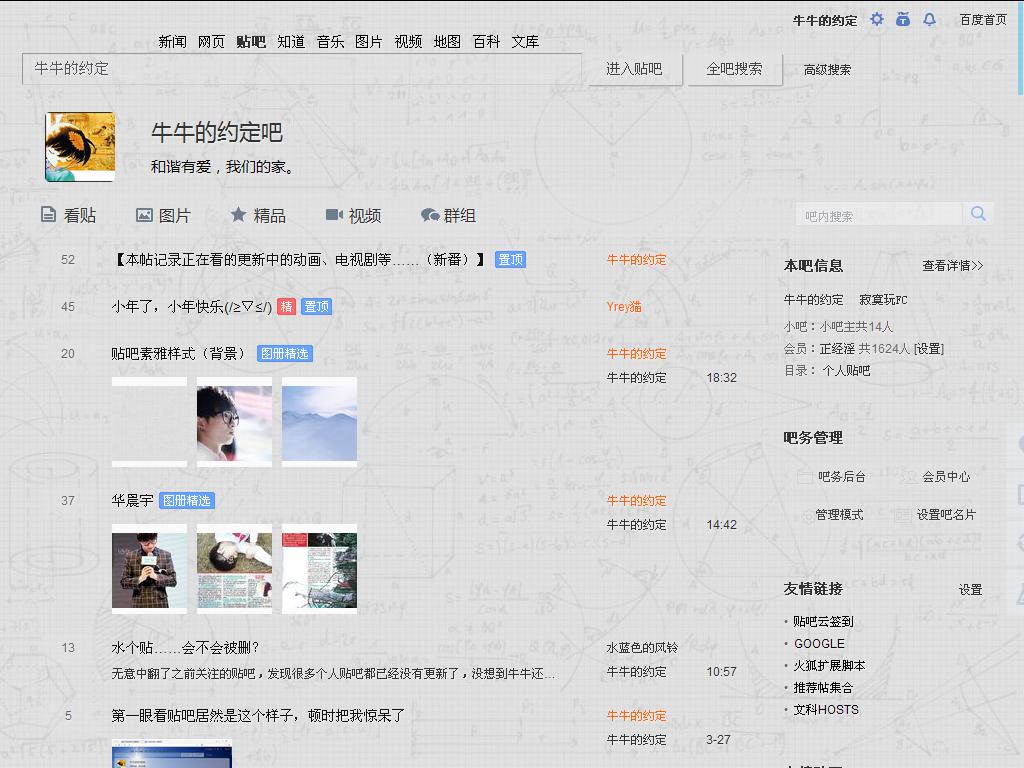Viewport: 1024px width, 768px height.
Task: Open notifications via the bell icon
Action: pyautogui.click(x=928, y=19)
